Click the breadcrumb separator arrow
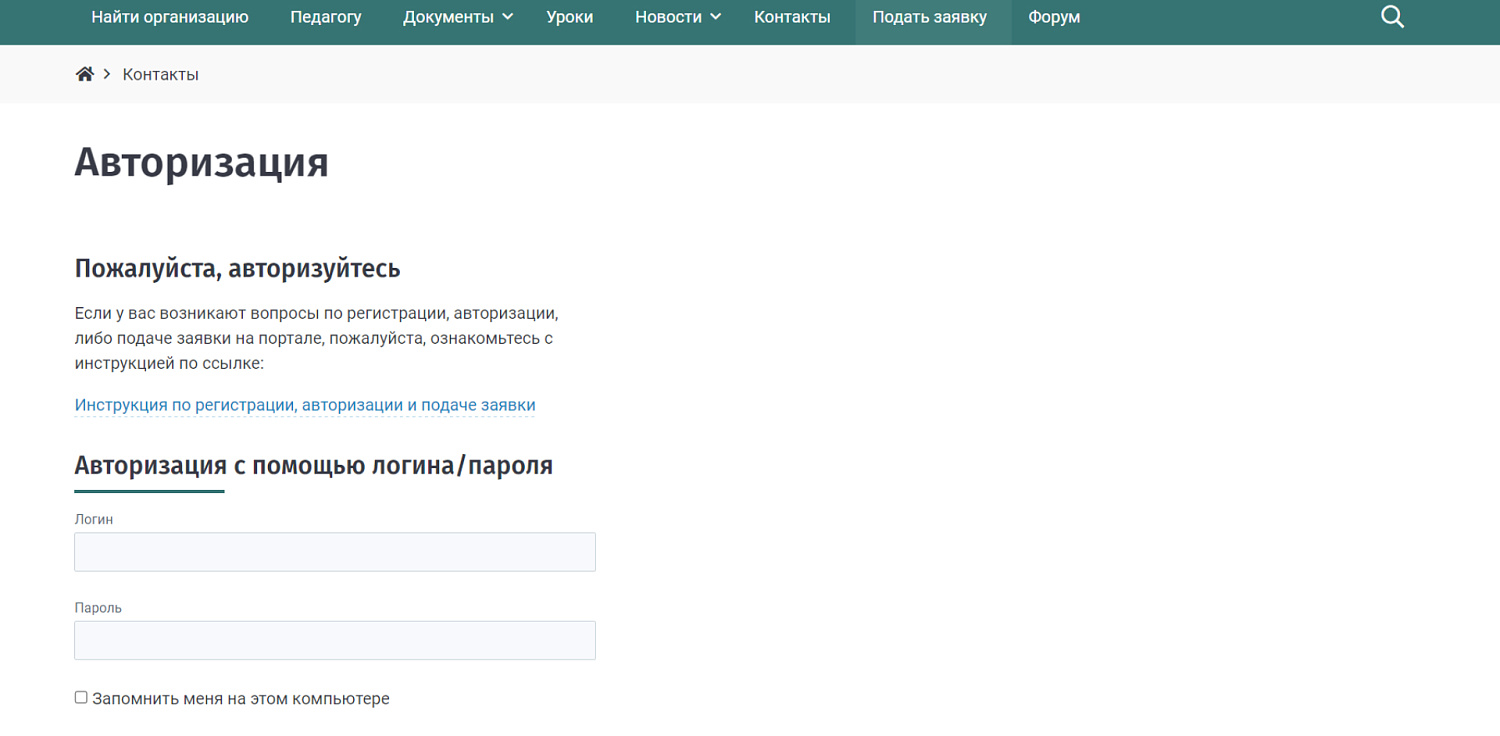Viewport: 1500px width, 736px height. pyautogui.click(x=107, y=75)
